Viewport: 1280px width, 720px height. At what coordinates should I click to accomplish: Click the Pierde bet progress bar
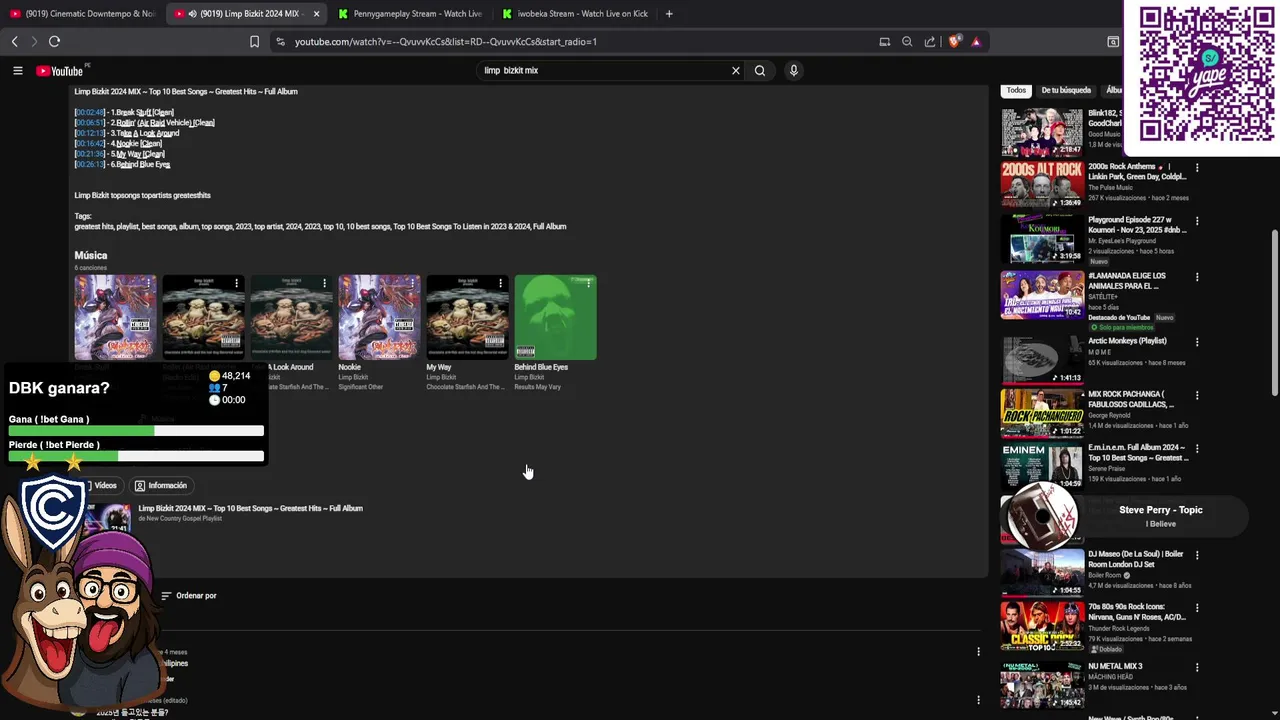coord(136,456)
